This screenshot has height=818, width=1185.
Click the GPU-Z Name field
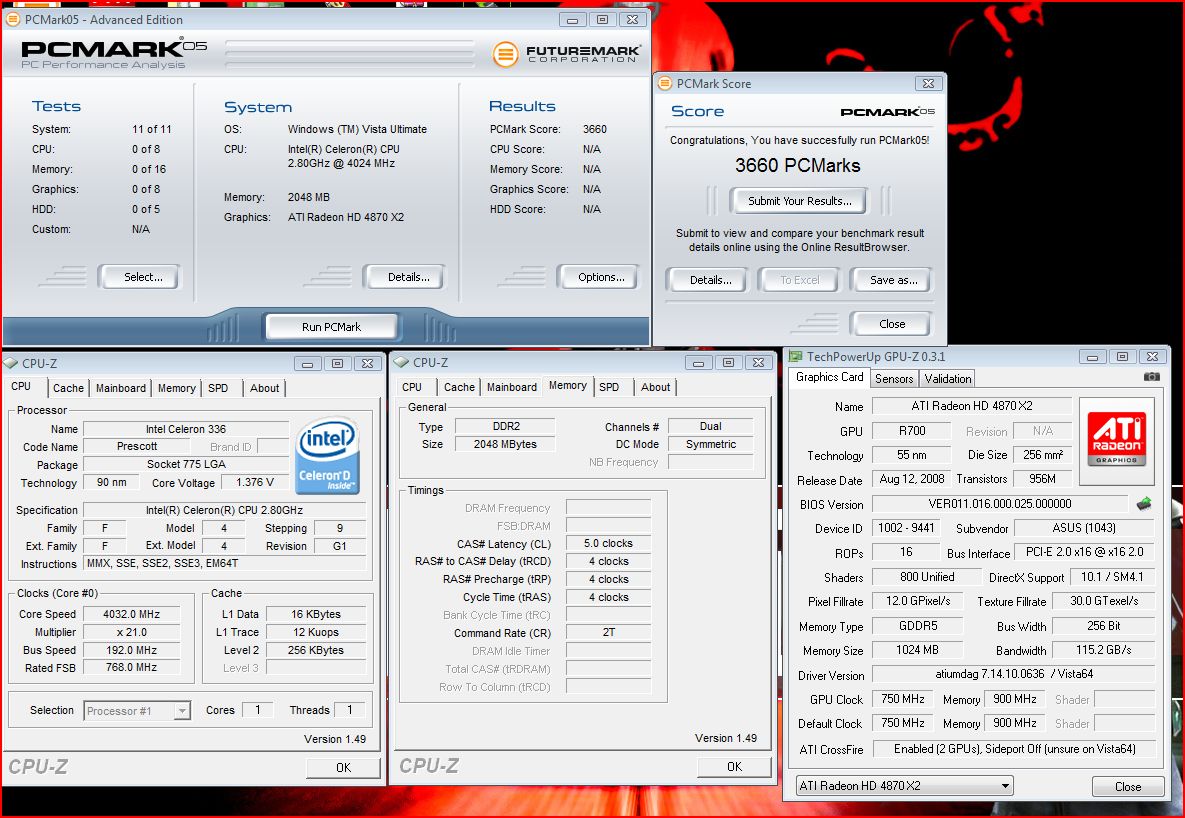click(972, 406)
